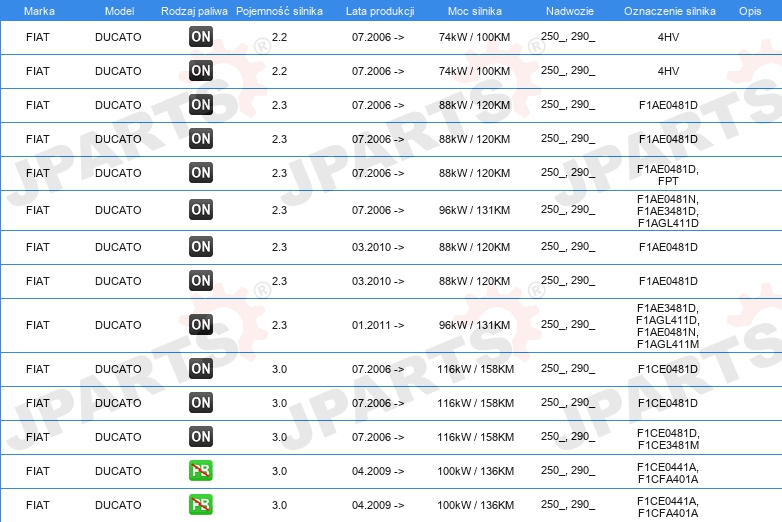The width and height of the screenshot is (782, 522).
Task: Click the Model column header
Action: coord(119,11)
